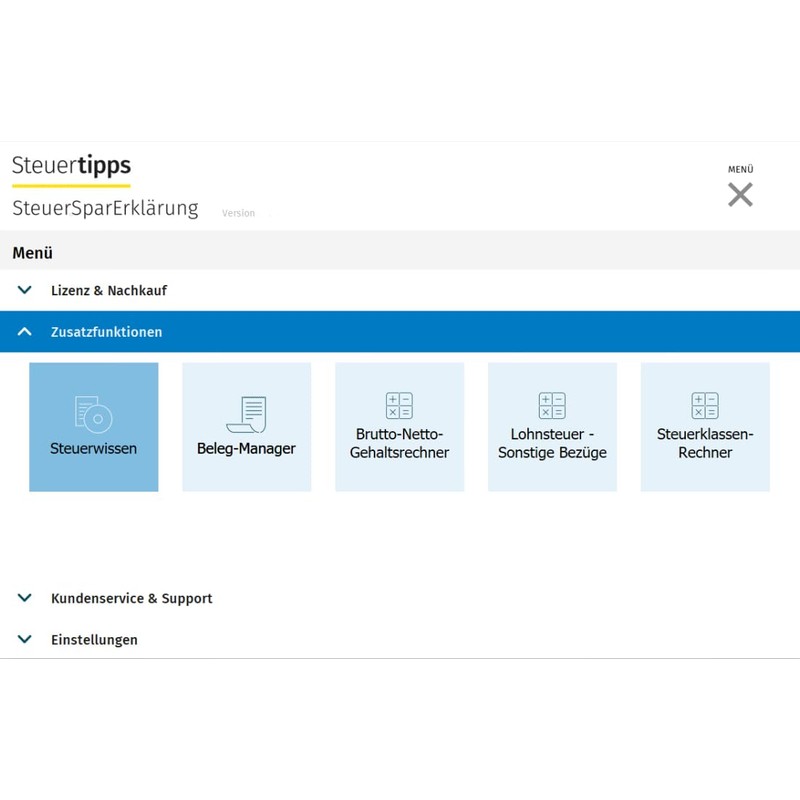Collapse the Zusatzfunktionen section chevron

coord(25,332)
